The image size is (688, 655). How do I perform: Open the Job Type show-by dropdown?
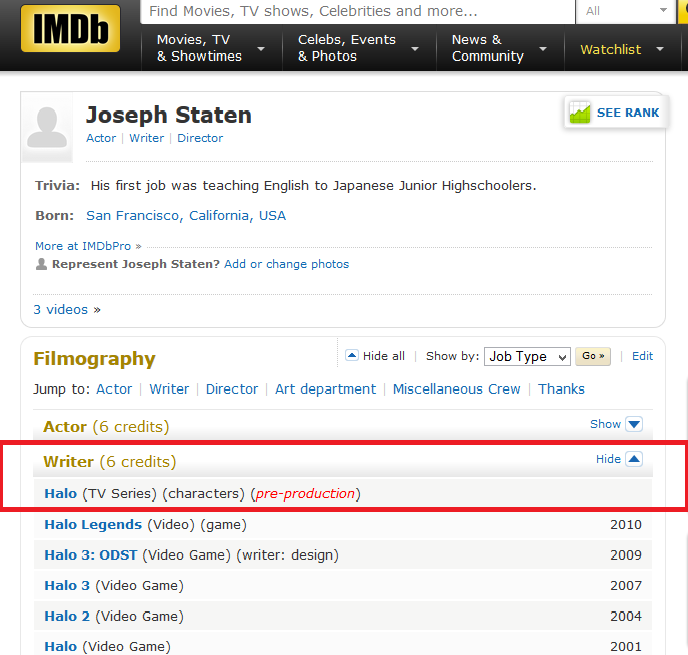527,356
